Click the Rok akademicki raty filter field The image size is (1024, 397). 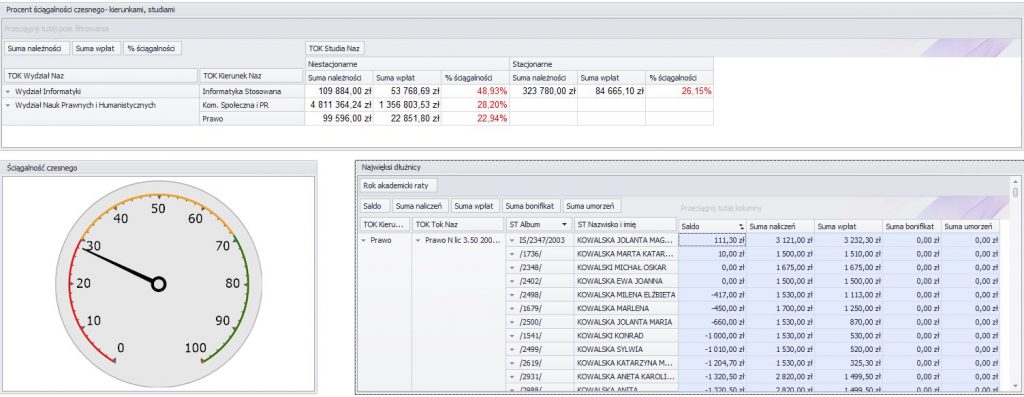(399, 185)
